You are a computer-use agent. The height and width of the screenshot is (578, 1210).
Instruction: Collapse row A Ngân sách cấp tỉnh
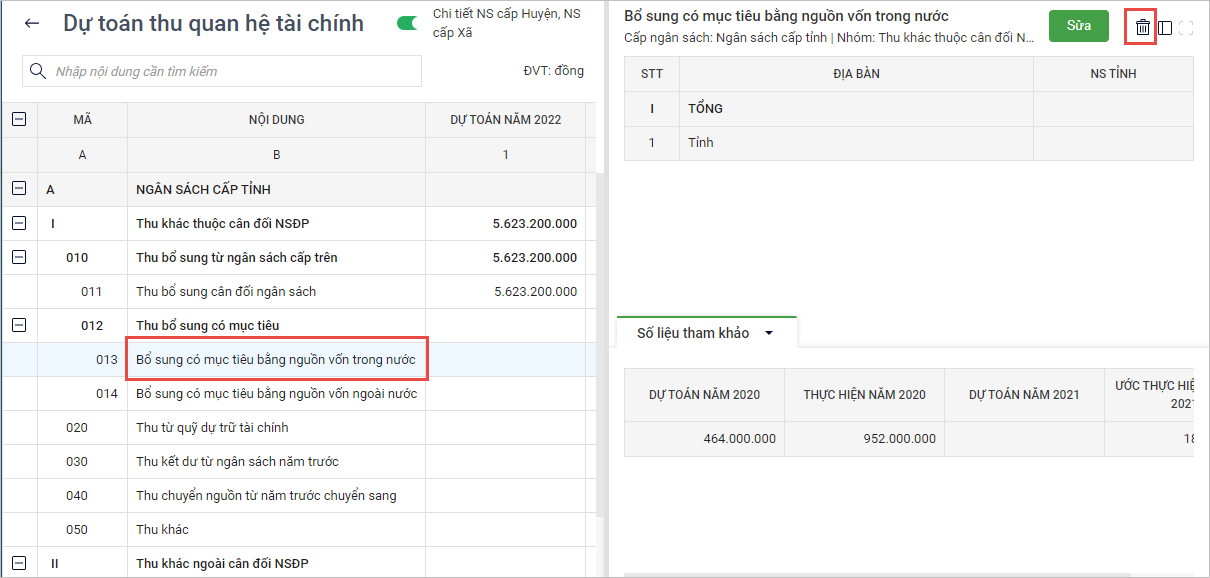click(19, 189)
